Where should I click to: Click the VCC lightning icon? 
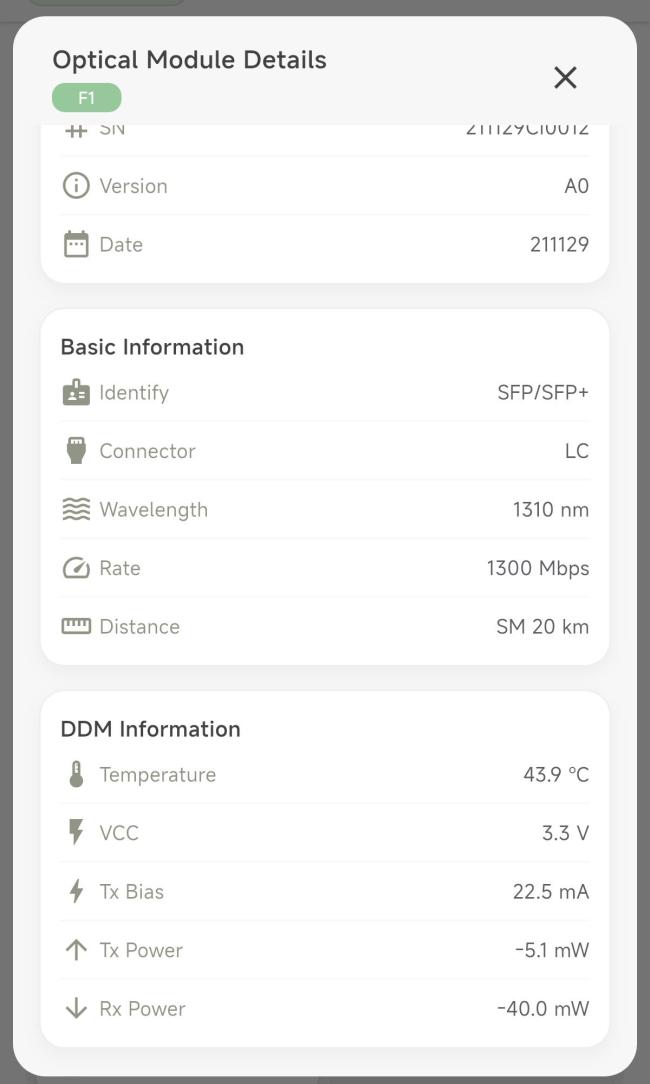76,833
